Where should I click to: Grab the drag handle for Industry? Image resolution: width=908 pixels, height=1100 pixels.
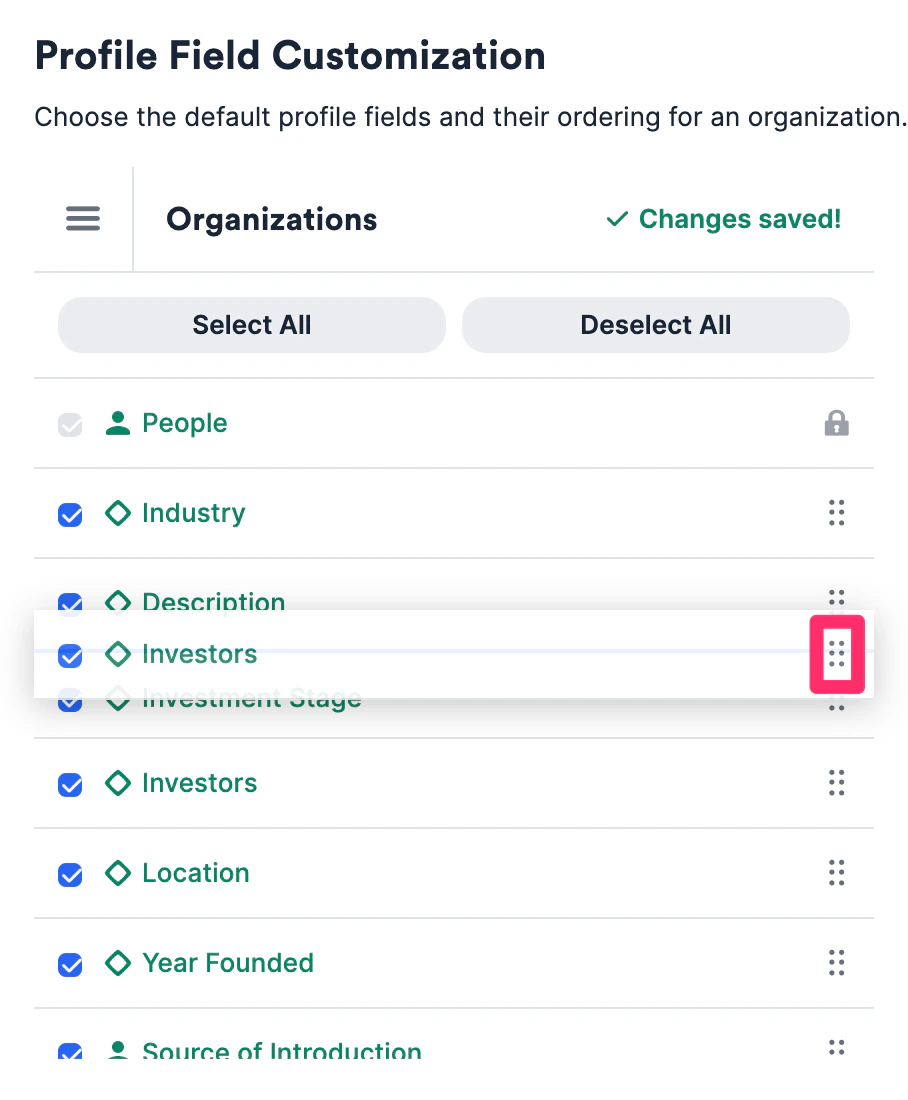pyautogui.click(x=836, y=513)
